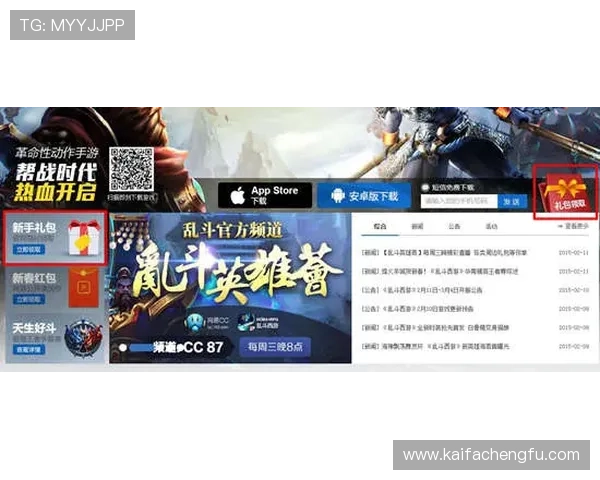
Task: Click the Android robot icon
Action: click(x=337, y=196)
